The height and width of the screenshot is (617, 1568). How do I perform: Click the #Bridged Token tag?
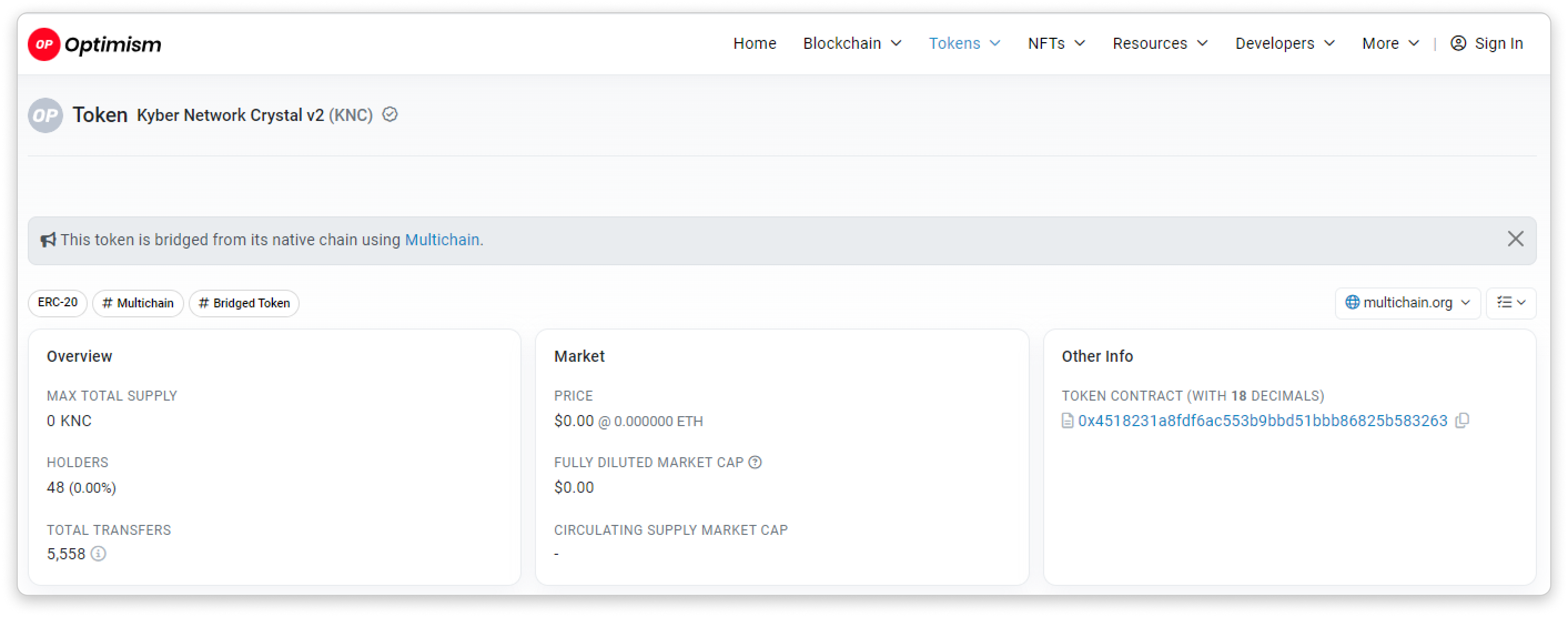pos(244,303)
